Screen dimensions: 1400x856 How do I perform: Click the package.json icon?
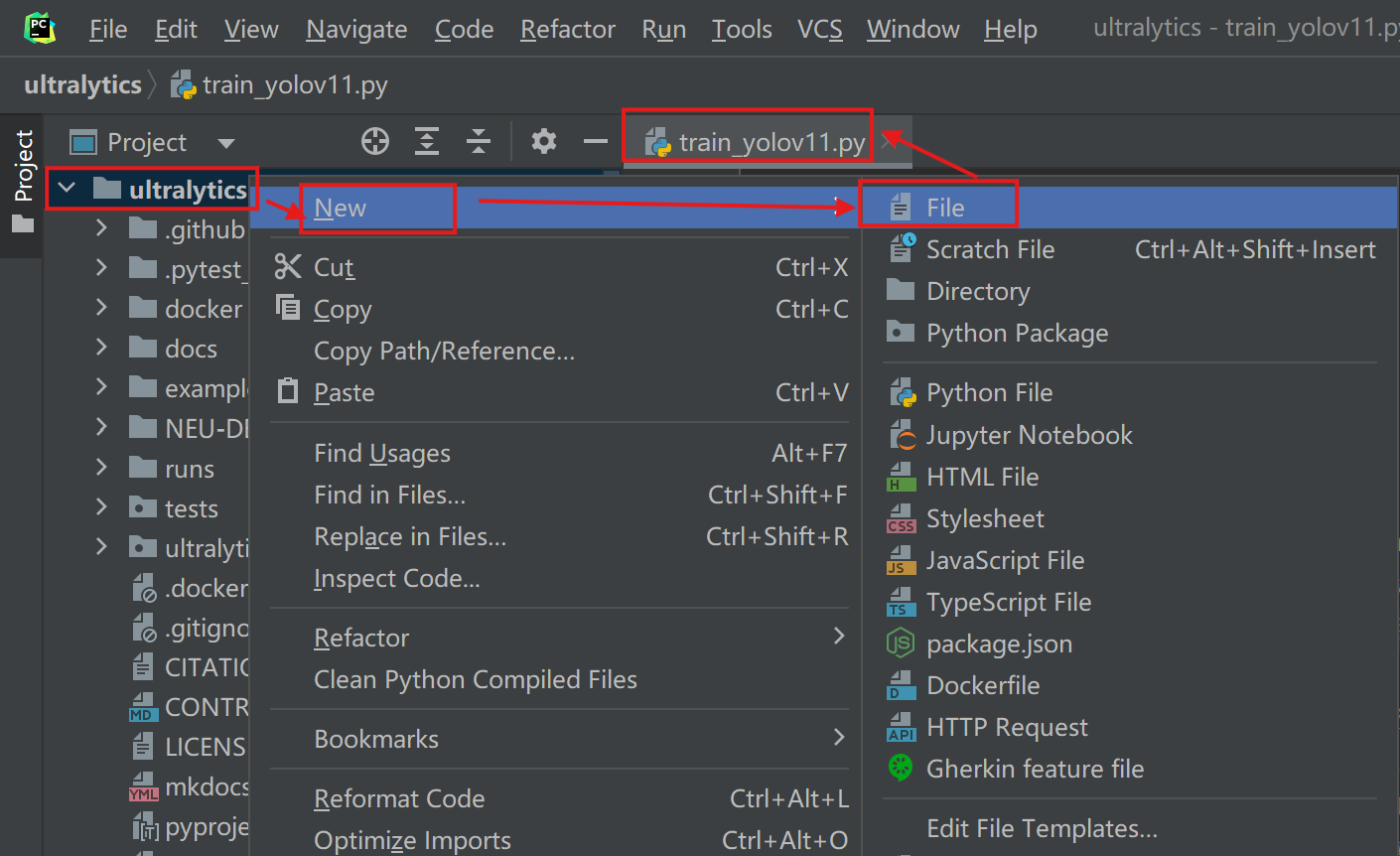pyautogui.click(x=901, y=643)
